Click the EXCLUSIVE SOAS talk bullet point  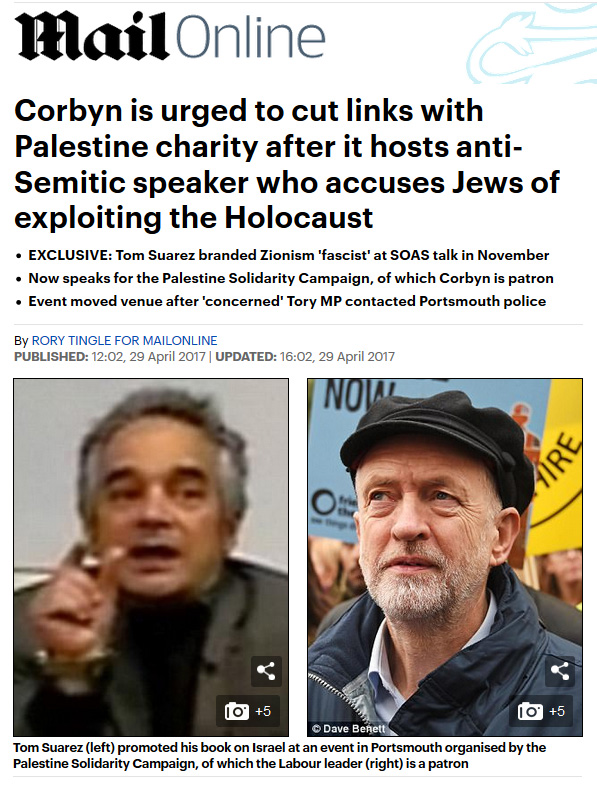pos(288,255)
